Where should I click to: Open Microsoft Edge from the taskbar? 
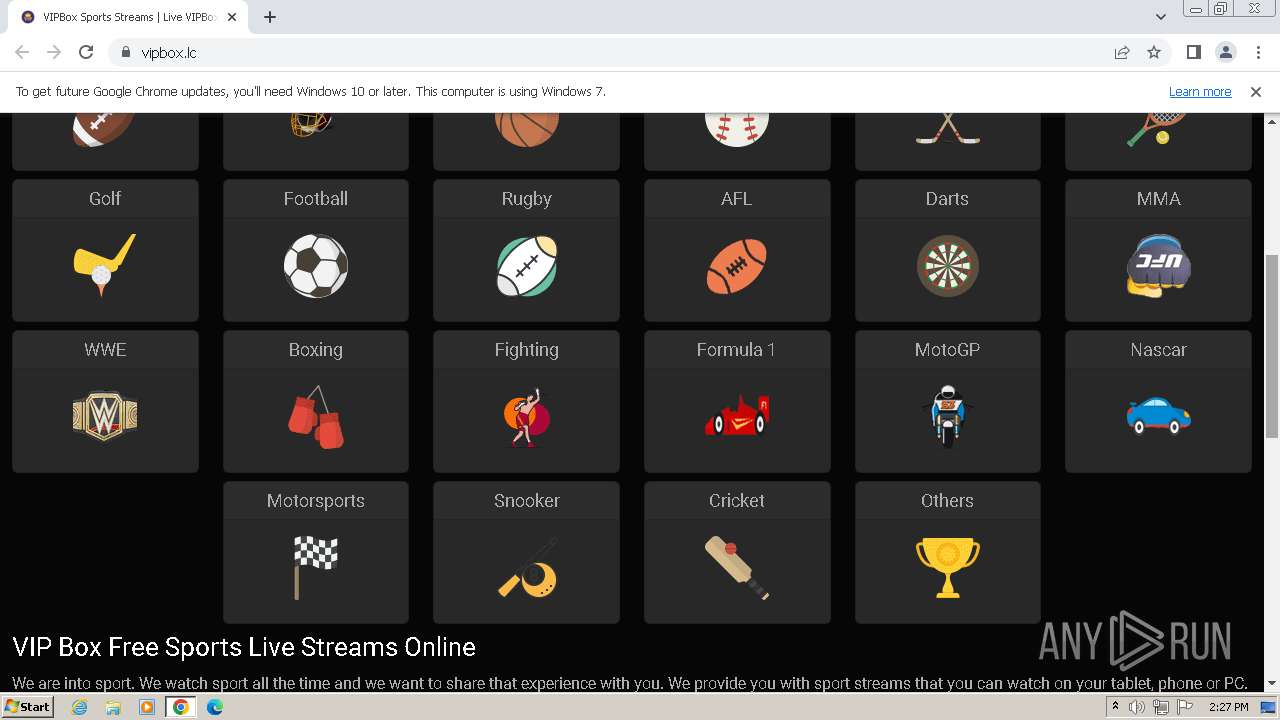(x=214, y=707)
